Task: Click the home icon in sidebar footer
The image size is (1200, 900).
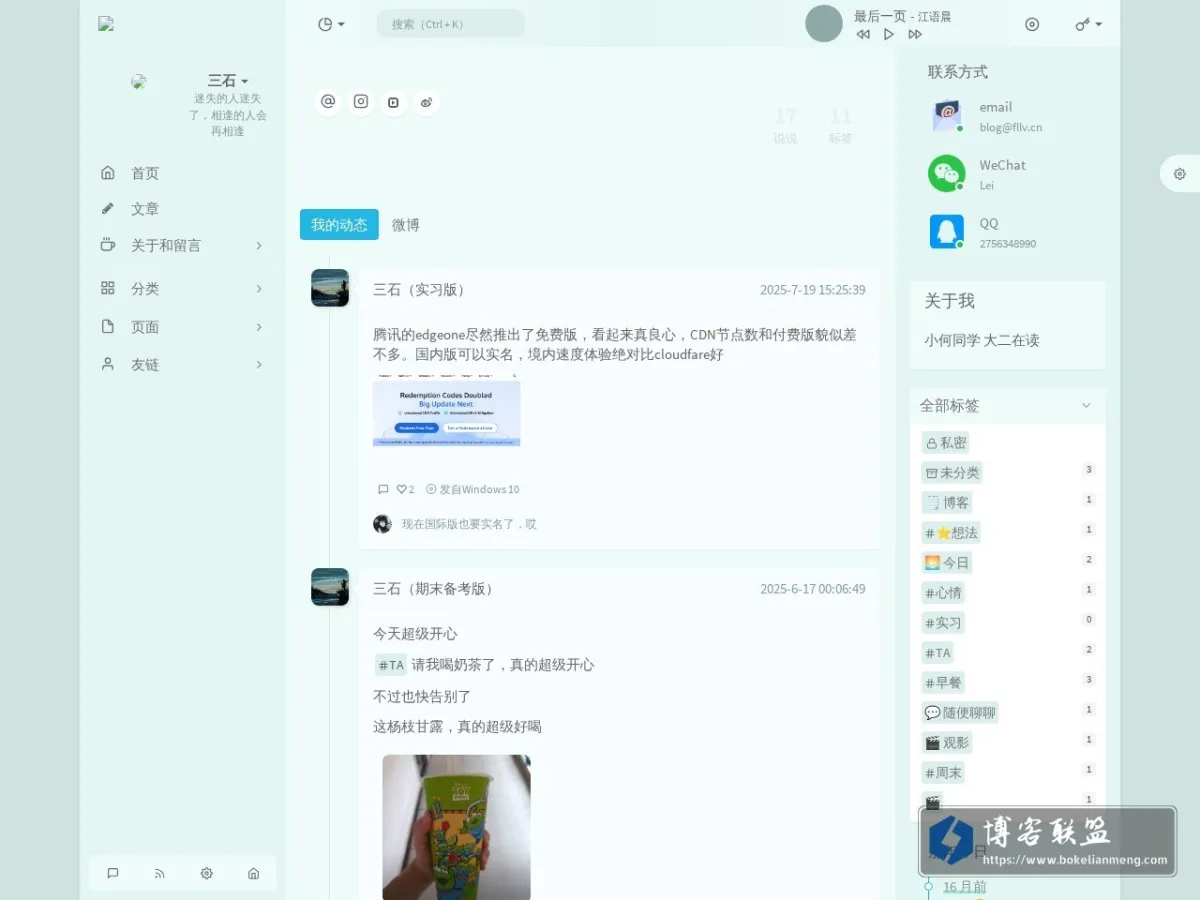Action: pyautogui.click(x=254, y=873)
